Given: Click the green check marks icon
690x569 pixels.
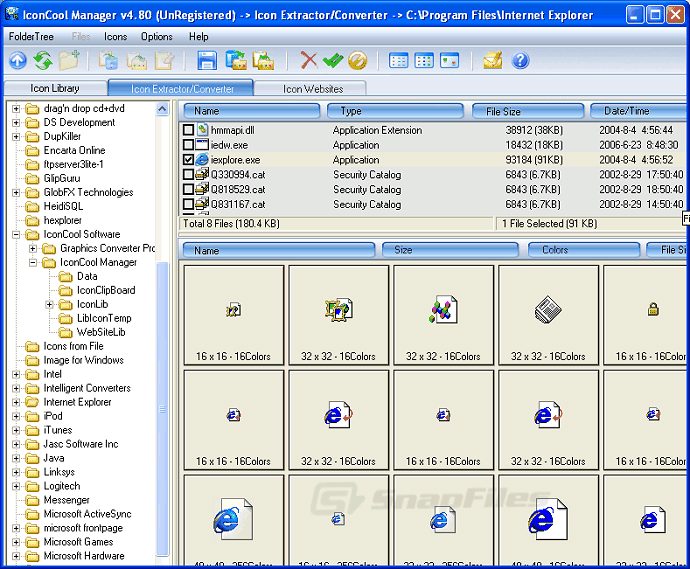Looking at the screenshot, I should (x=333, y=60).
